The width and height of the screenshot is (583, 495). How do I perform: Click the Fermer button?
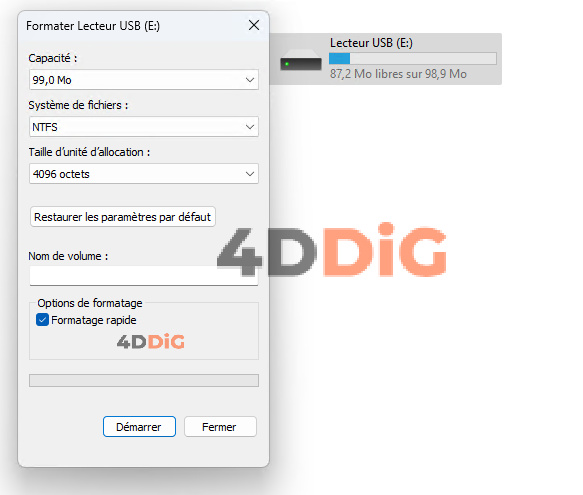[220, 427]
